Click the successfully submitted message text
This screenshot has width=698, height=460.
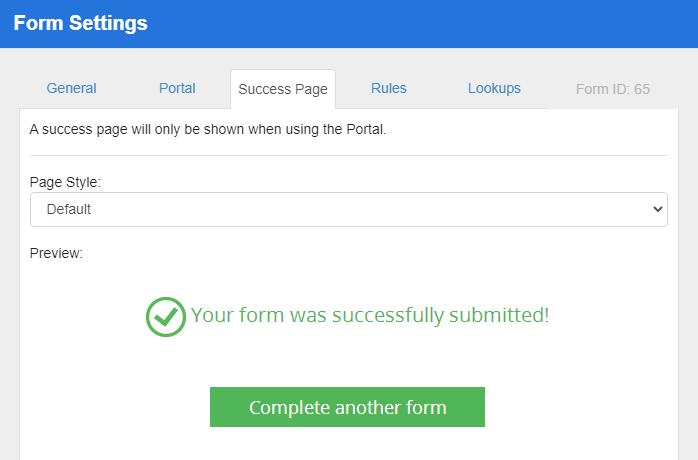[x=370, y=315]
